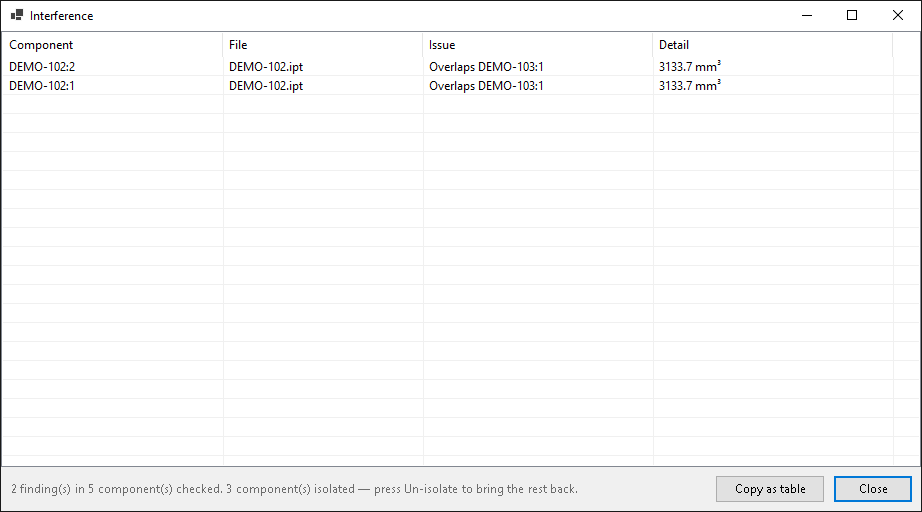Click the findings status message text
The width and height of the screenshot is (922, 512).
click(x=294, y=489)
